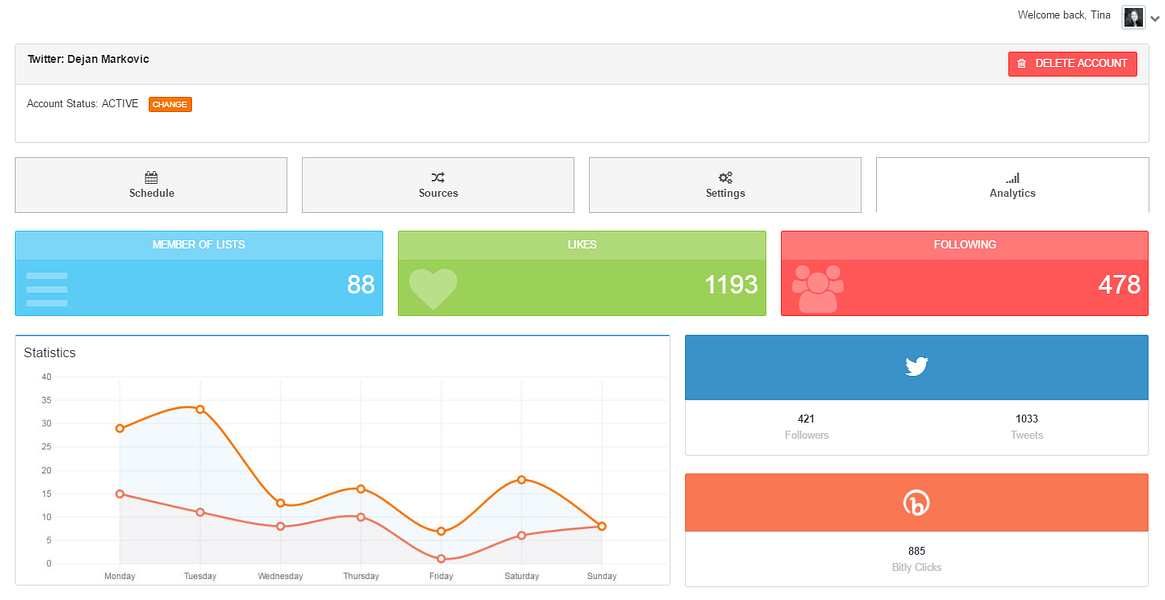
Task: Select the Saturday peak on the Statistics chart
Action: click(x=521, y=479)
